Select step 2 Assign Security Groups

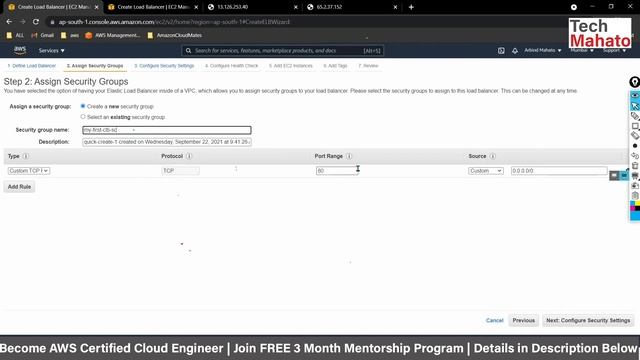click(x=95, y=66)
